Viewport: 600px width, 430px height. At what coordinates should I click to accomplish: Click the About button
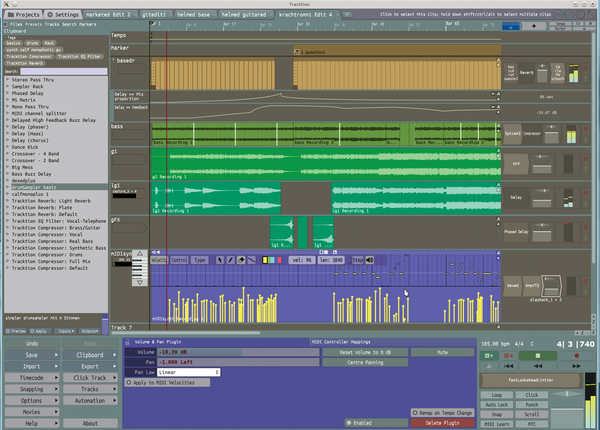pos(90,423)
